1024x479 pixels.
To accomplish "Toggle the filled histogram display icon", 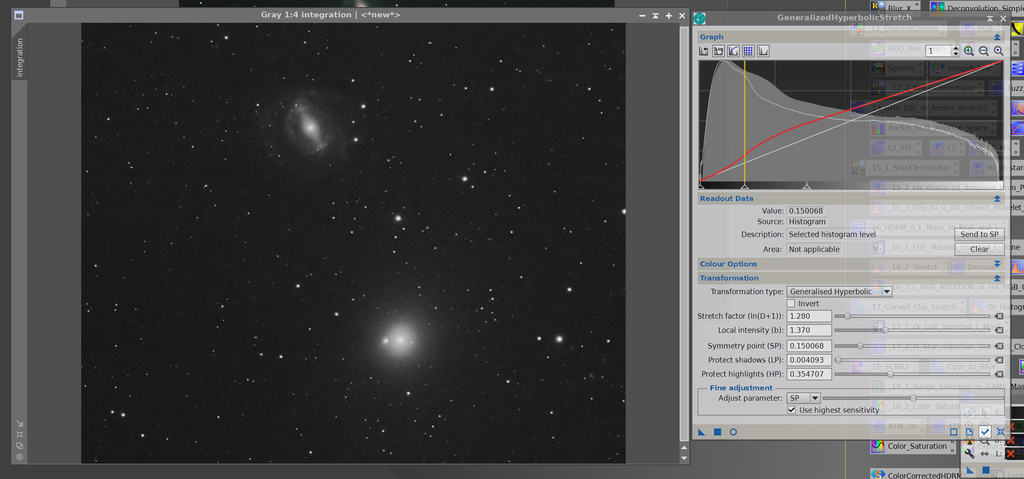I will tap(718, 51).
